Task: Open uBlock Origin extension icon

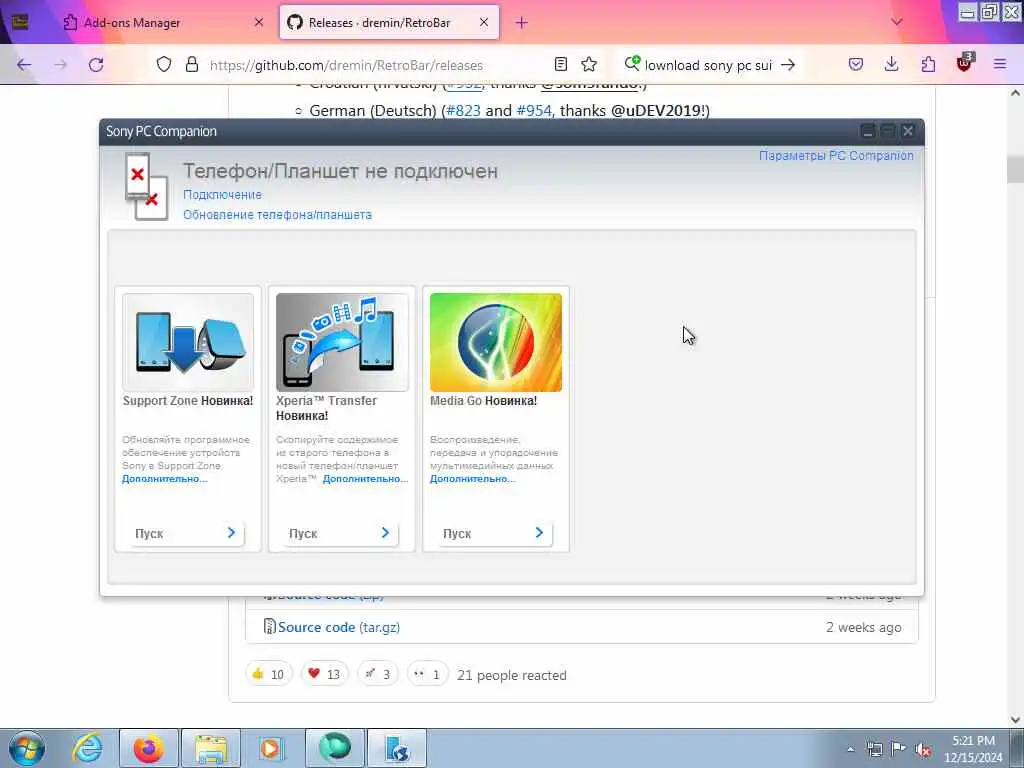Action: [x=964, y=63]
